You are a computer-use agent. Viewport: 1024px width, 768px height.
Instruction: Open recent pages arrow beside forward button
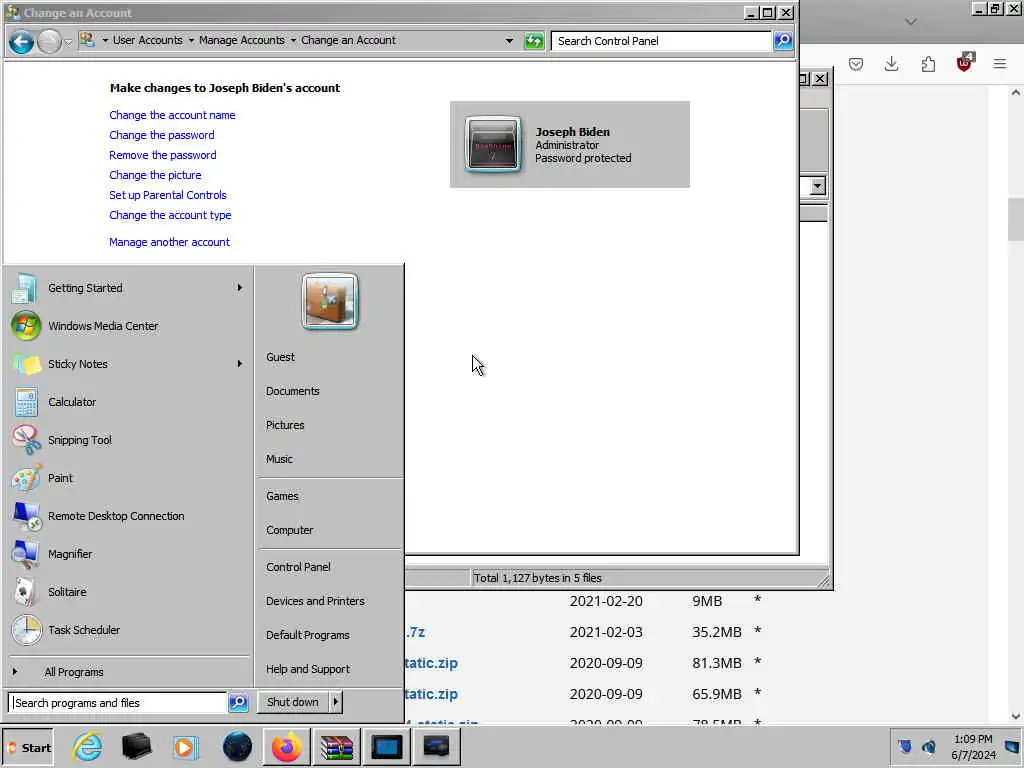click(x=68, y=42)
